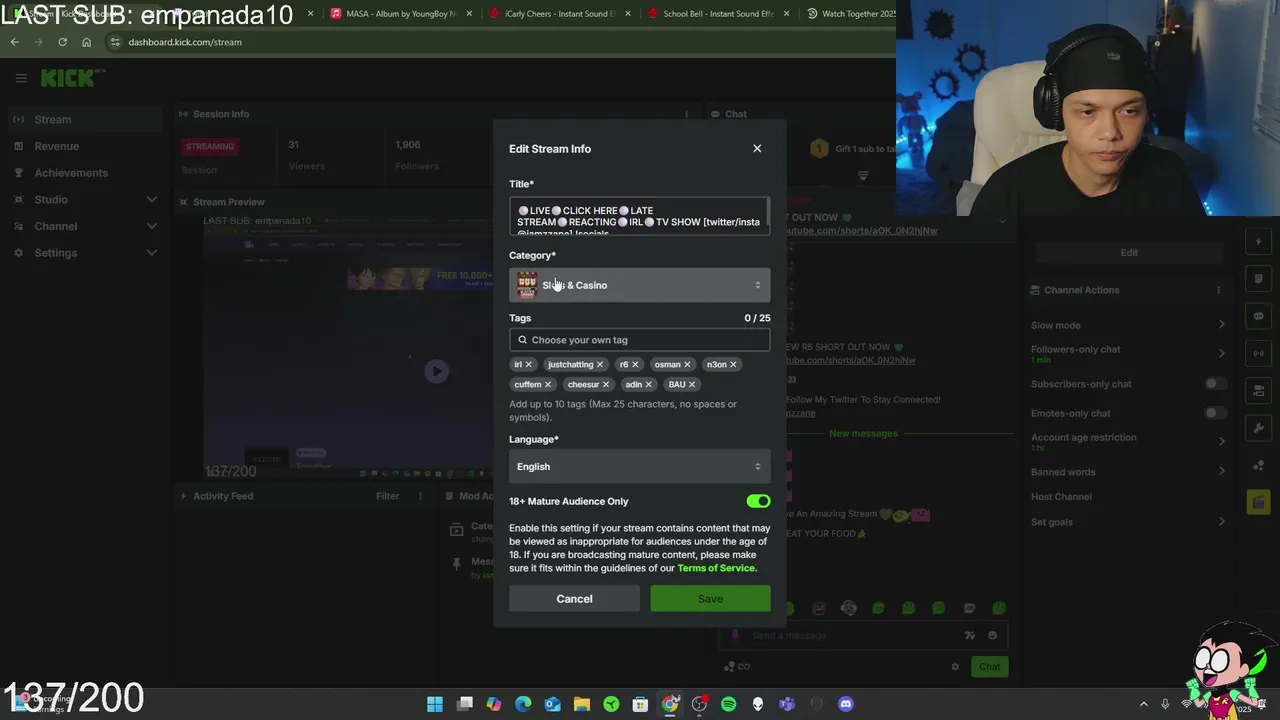1280x720 pixels.
Task: Remove the r6 tag
Action: (635, 364)
